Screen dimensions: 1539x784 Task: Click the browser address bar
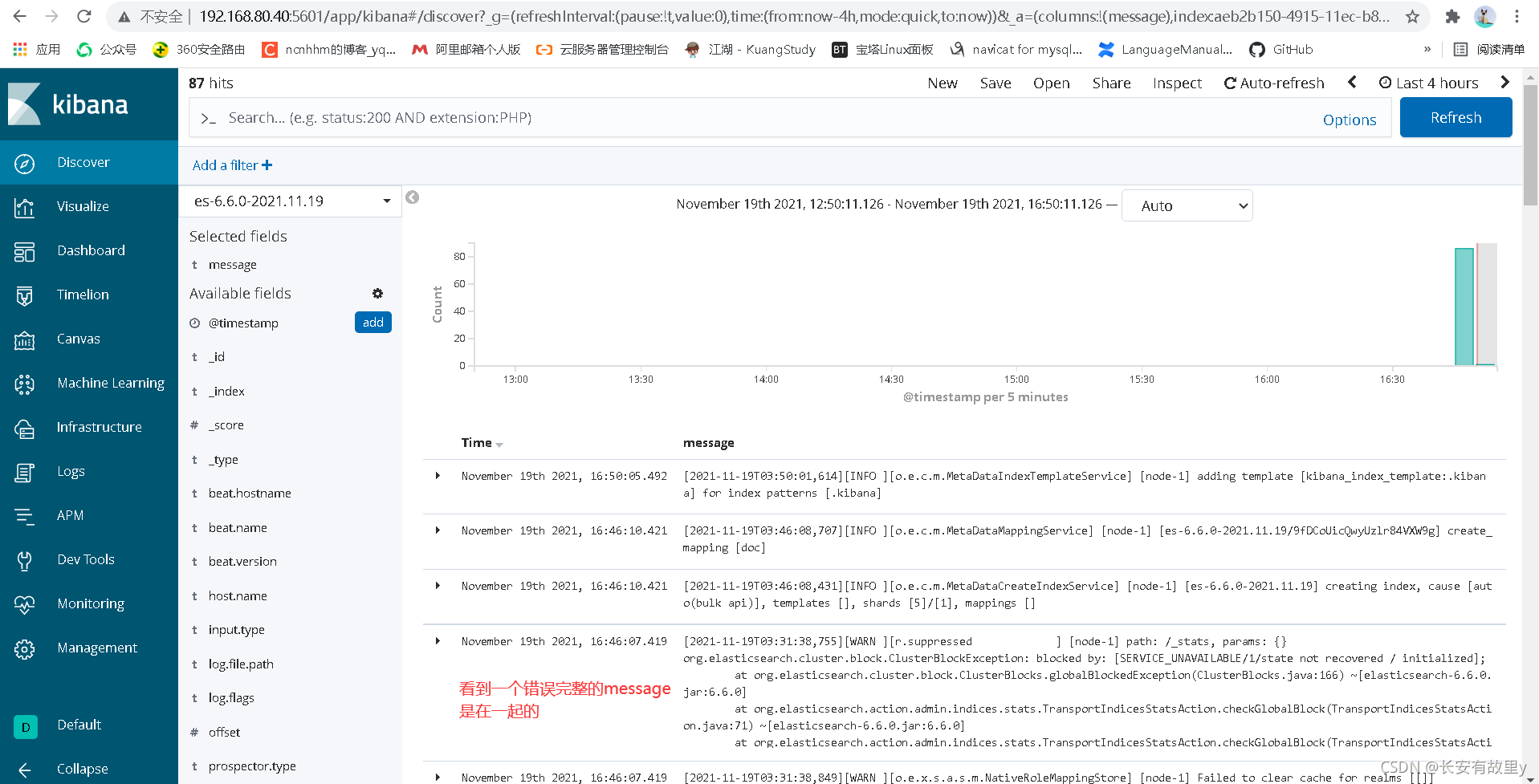(795, 16)
